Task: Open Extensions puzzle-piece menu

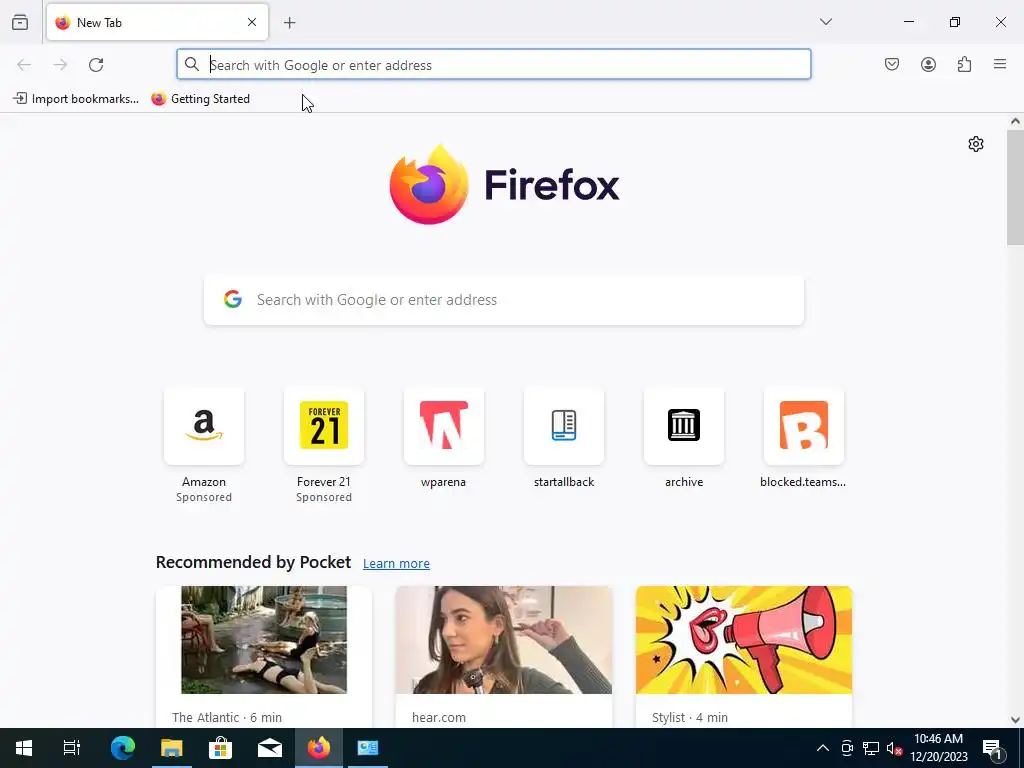Action: pyautogui.click(x=964, y=64)
